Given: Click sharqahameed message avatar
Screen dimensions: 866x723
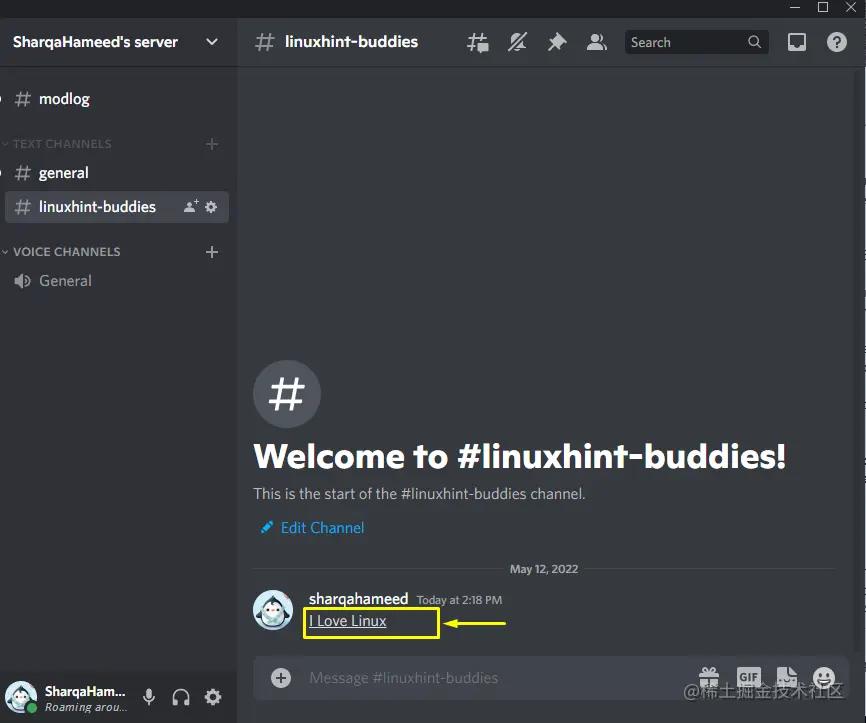Looking at the screenshot, I should click(x=273, y=610).
